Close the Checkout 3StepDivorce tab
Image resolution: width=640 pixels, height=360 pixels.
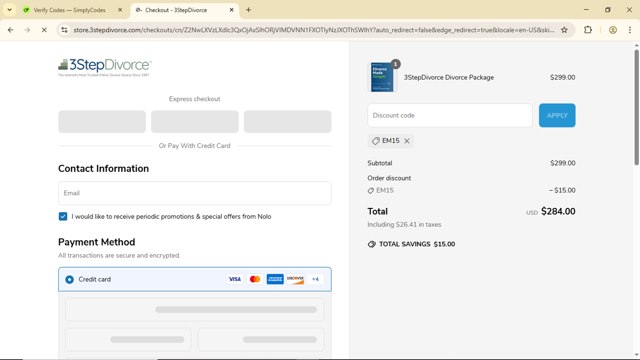pyautogui.click(x=231, y=10)
